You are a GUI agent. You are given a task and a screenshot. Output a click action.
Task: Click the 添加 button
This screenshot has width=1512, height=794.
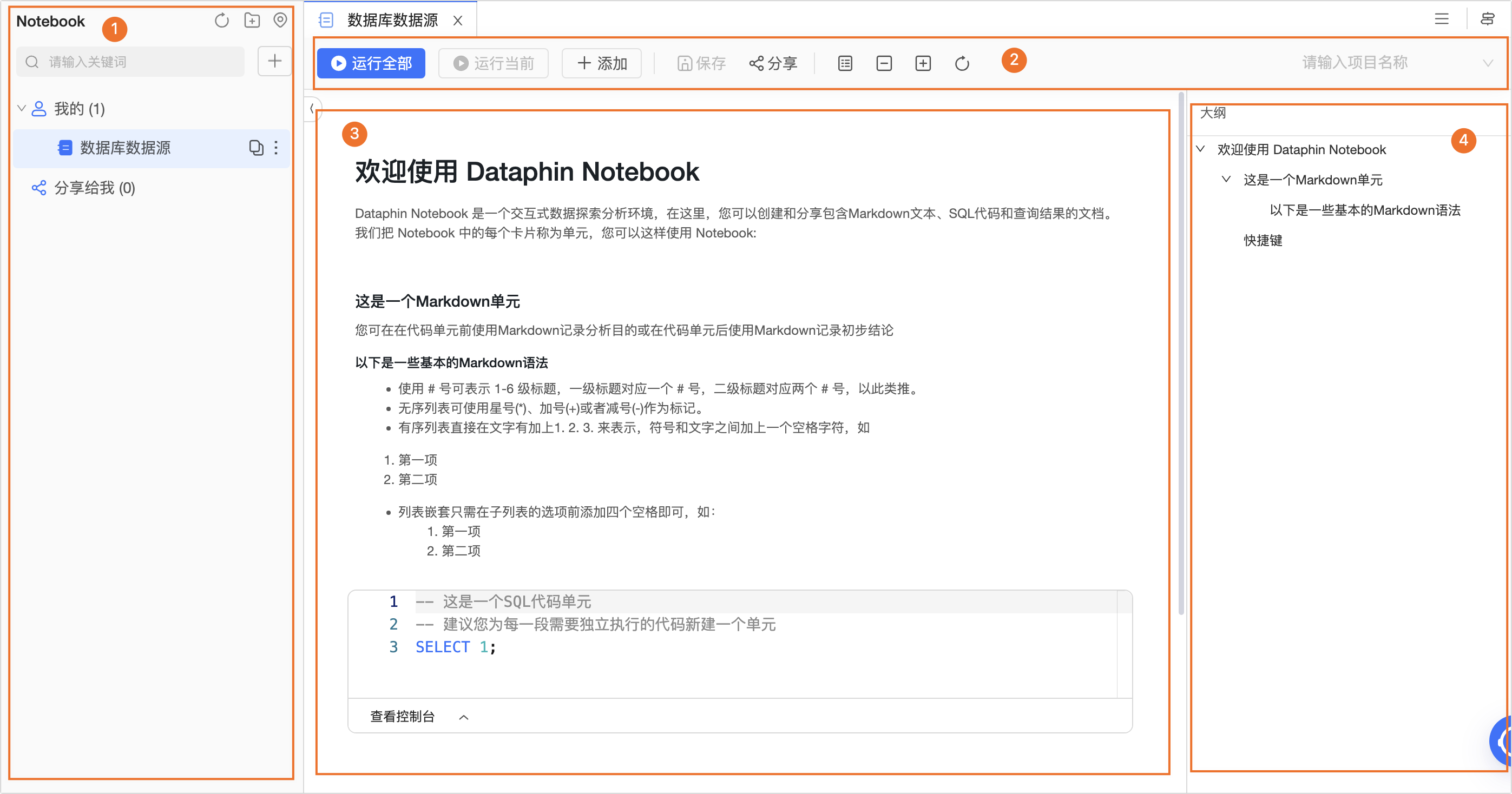pyautogui.click(x=602, y=63)
